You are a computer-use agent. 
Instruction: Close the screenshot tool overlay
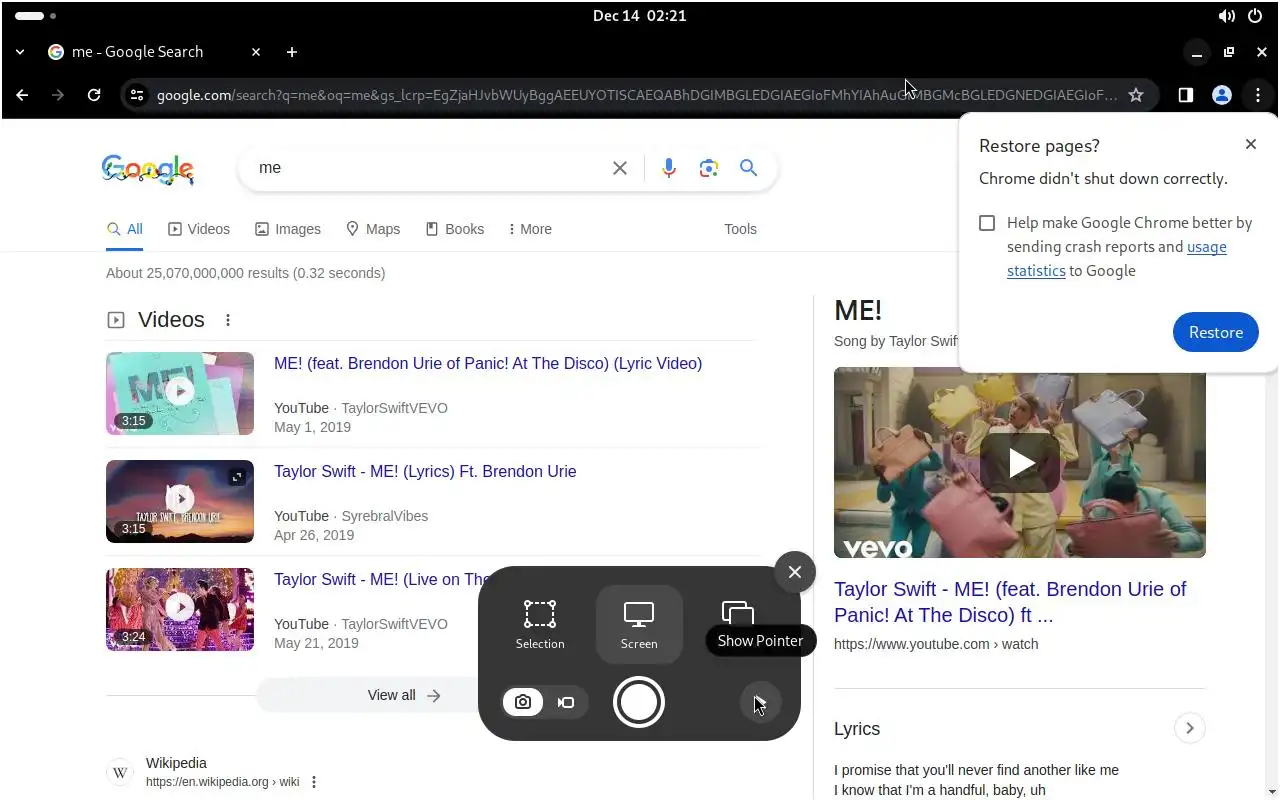(795, 572)
